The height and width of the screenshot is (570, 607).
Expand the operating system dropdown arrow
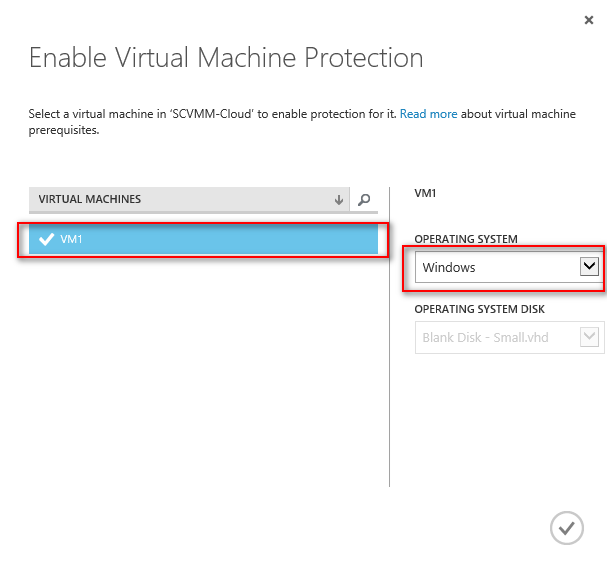pyautogui.click(x=589, y=267)
